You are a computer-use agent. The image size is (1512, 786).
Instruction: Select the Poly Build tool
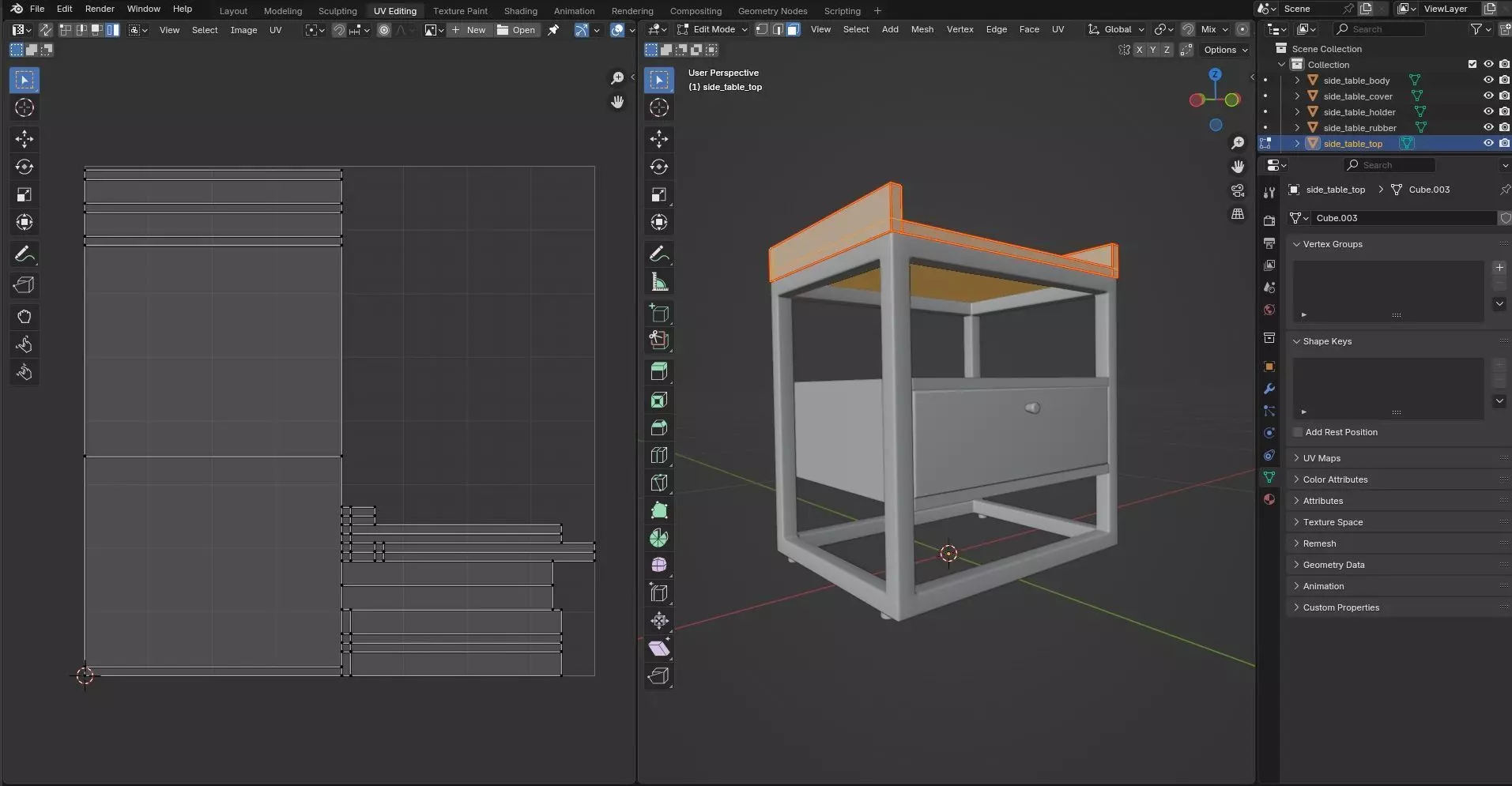pyautogui.click(x=659, y=510)
